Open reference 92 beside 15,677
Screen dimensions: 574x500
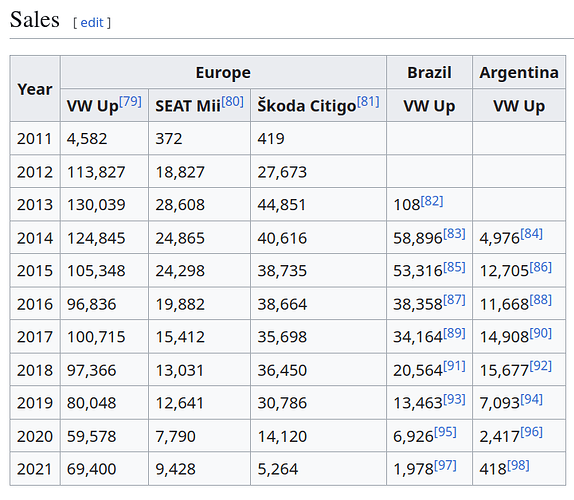point(541,366)
